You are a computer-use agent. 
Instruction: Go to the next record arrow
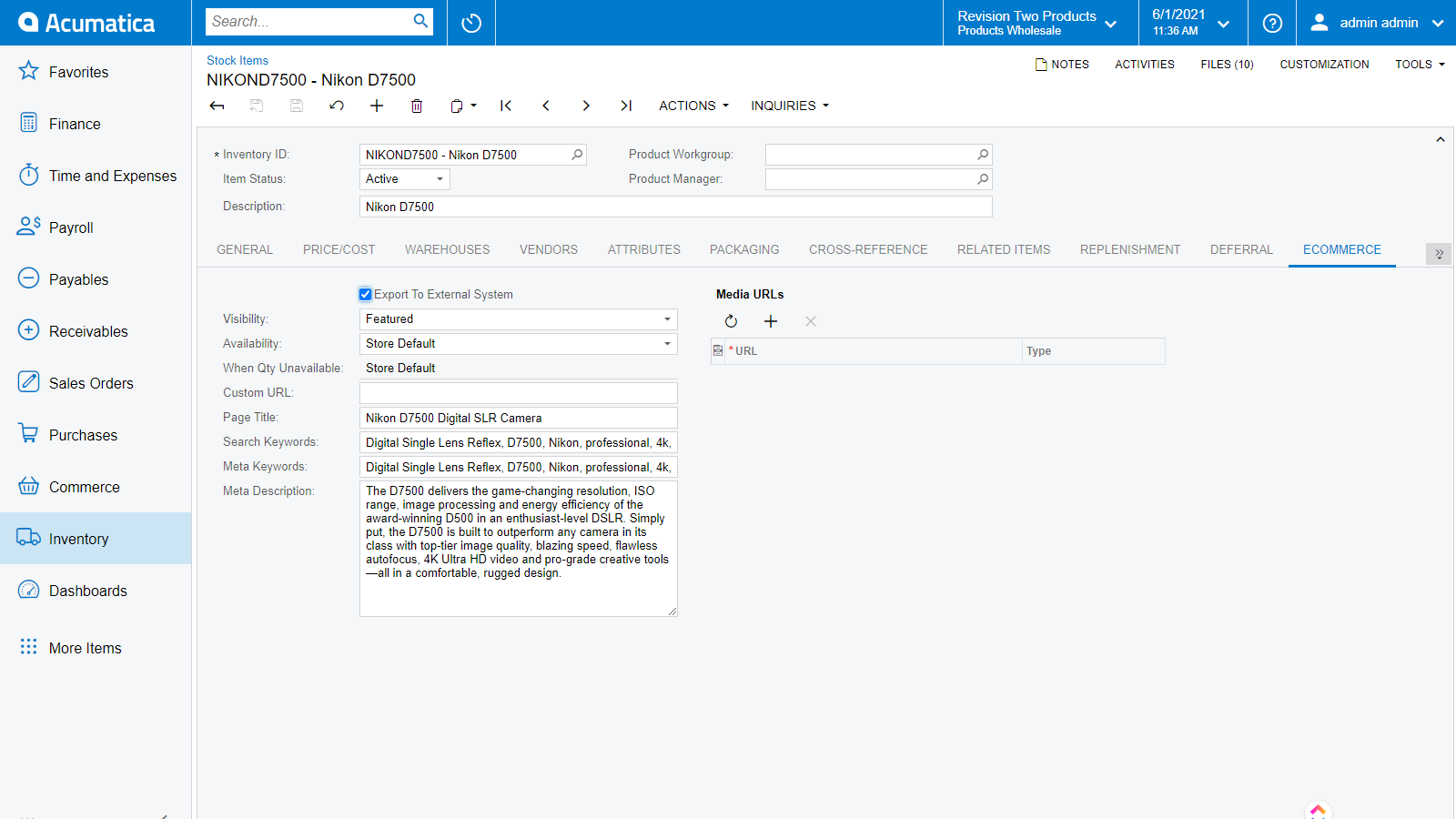[x=586, y=106]
